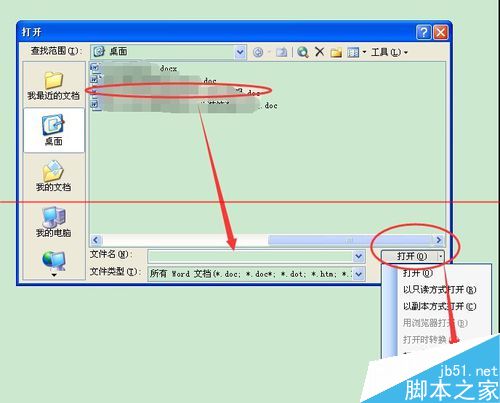Click the horizontal scrollbar left arrow
The image size is (500, 403).
tap(96, 240)
